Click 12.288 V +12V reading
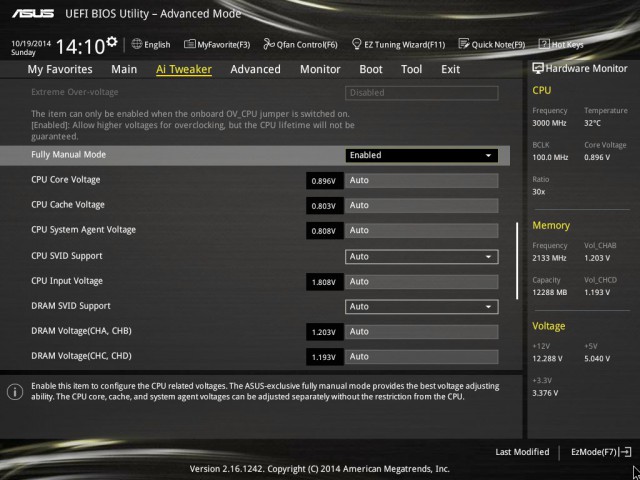Viewport: 640px width, 480px height. tap(547, 359)
